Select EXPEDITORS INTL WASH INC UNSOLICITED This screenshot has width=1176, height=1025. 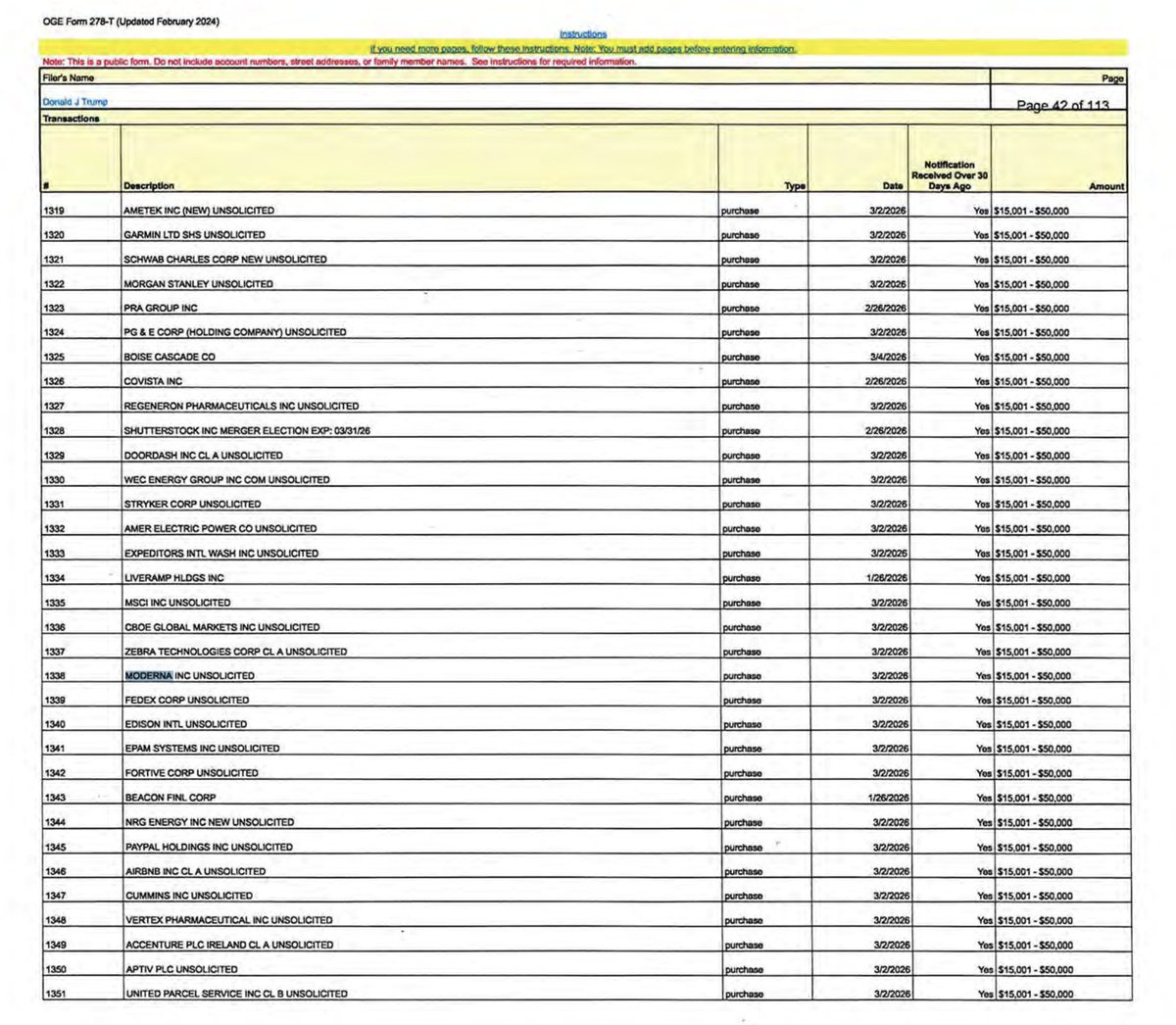pos(220,553)
